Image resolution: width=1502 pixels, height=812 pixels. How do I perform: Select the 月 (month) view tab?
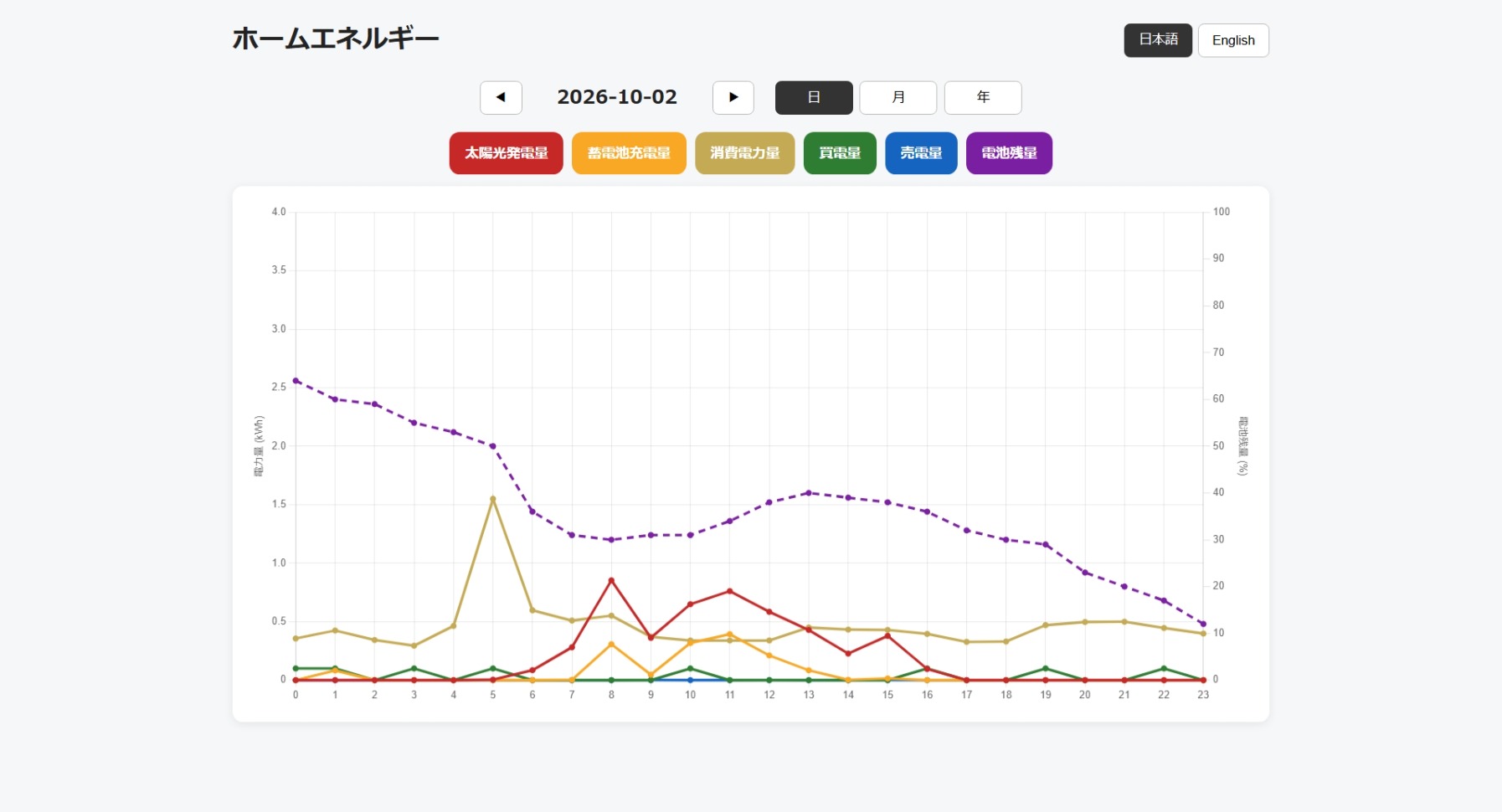click(898, 97)
